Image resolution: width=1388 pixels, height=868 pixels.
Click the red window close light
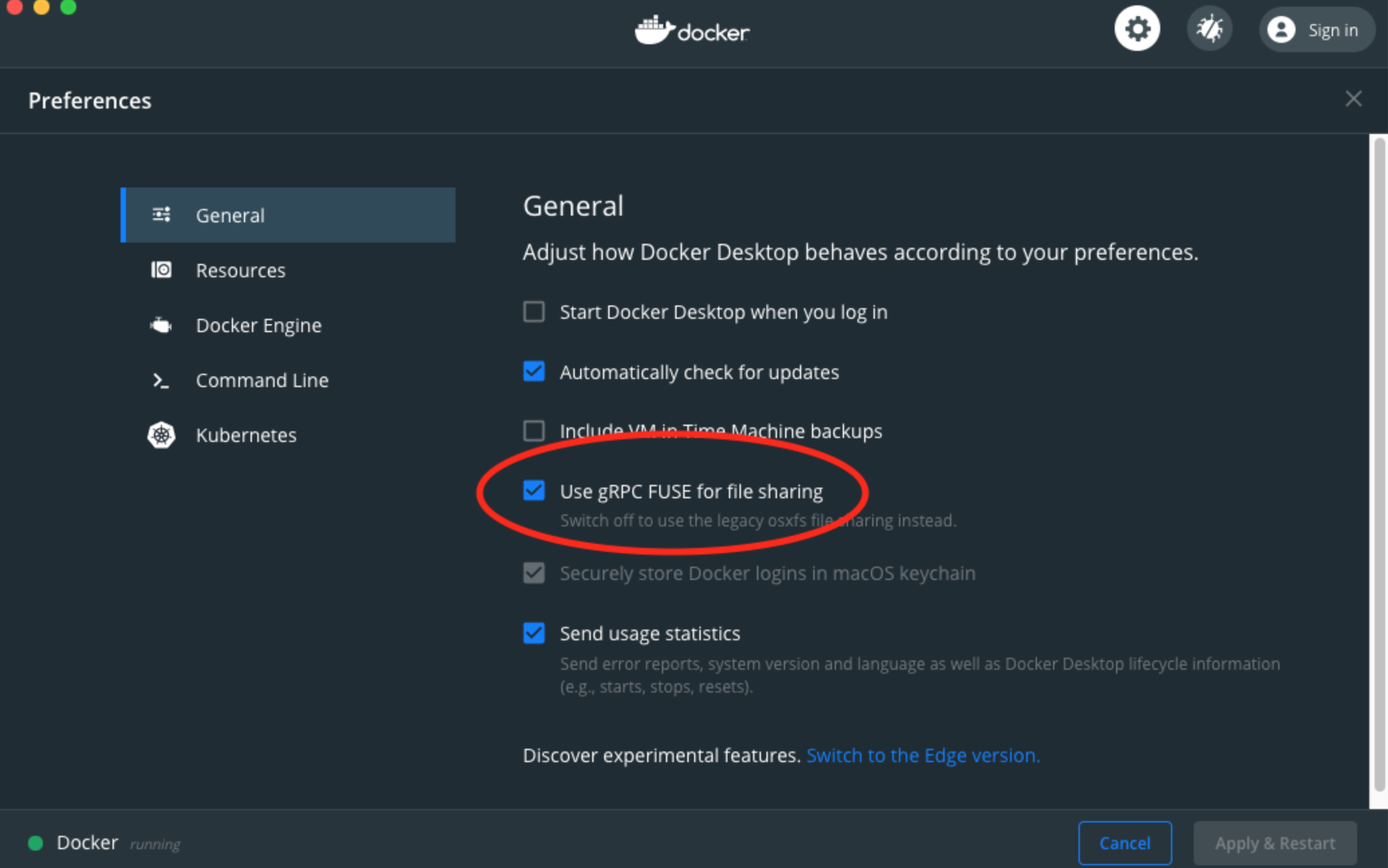pos(15,6)
